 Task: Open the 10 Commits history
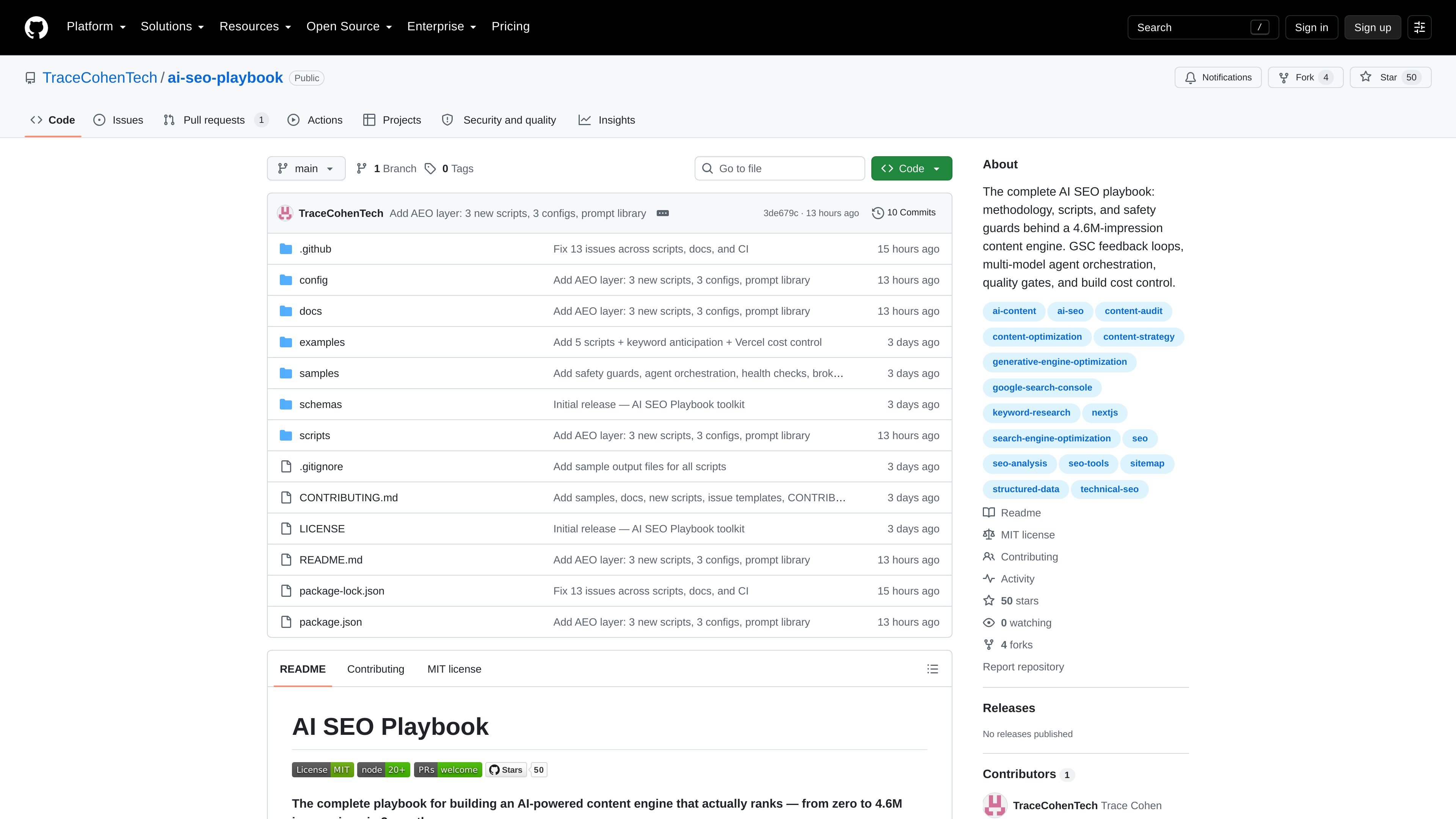click(x=904, y=212)
